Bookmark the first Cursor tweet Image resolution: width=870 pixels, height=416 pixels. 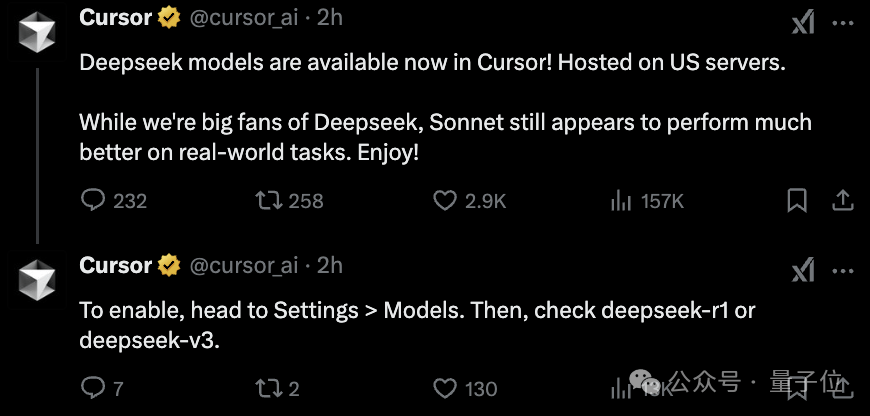click(x=797, y=201)
